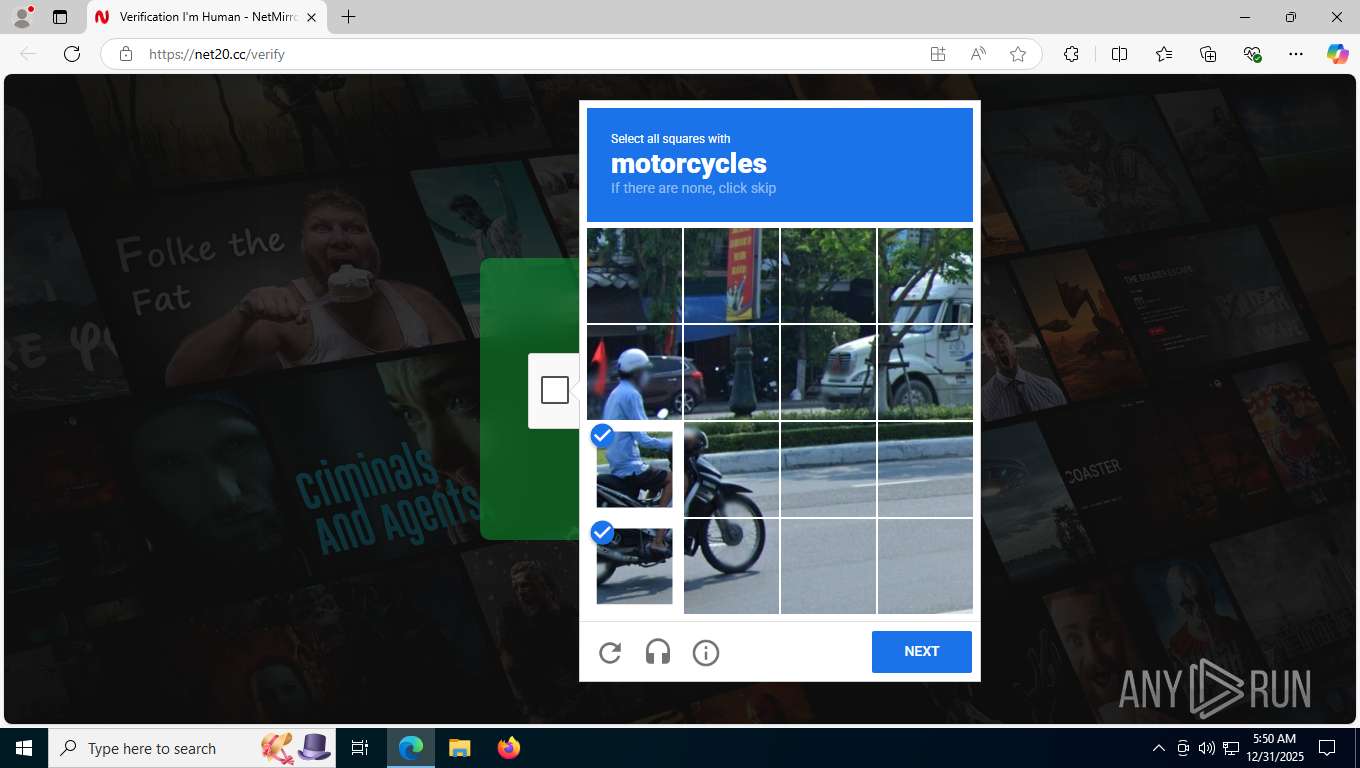The width and height of the screenshot is (1360, 768).
Task: Open Settings and more ellipsis menu
Action: tap(1296, 54)
